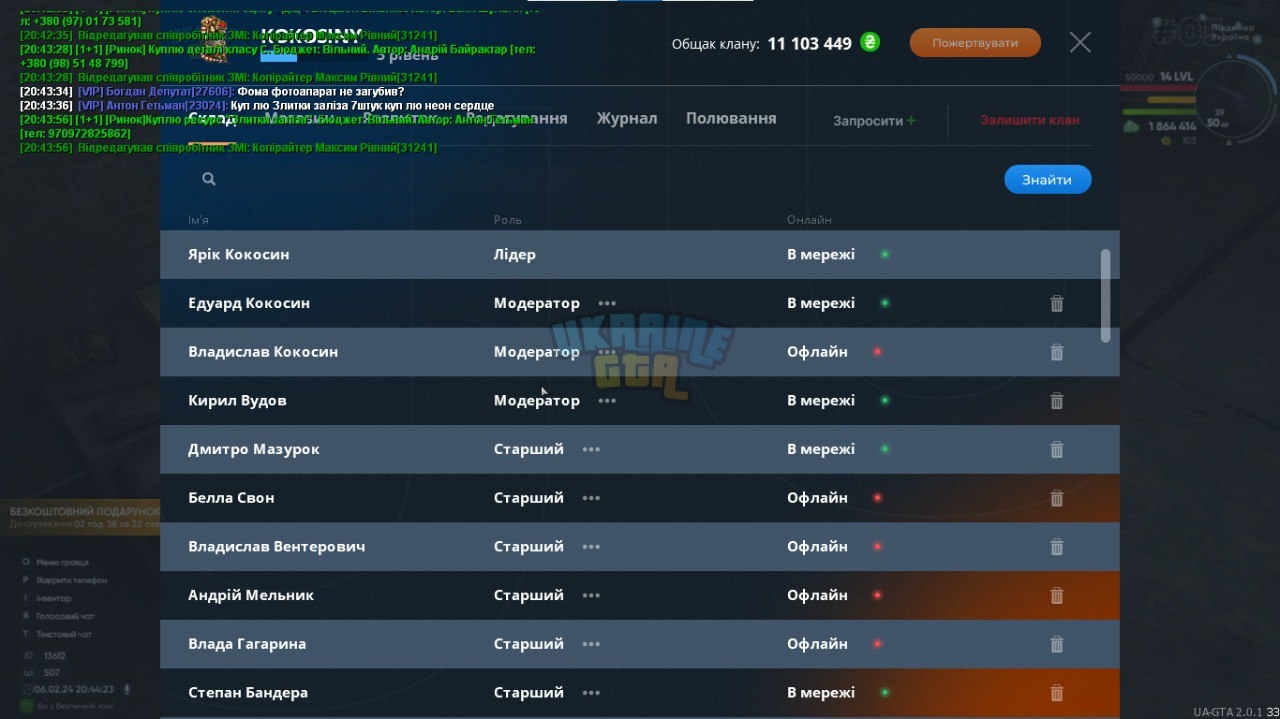
Task: Click member name Степан Бандера
Action: point(248,693)
